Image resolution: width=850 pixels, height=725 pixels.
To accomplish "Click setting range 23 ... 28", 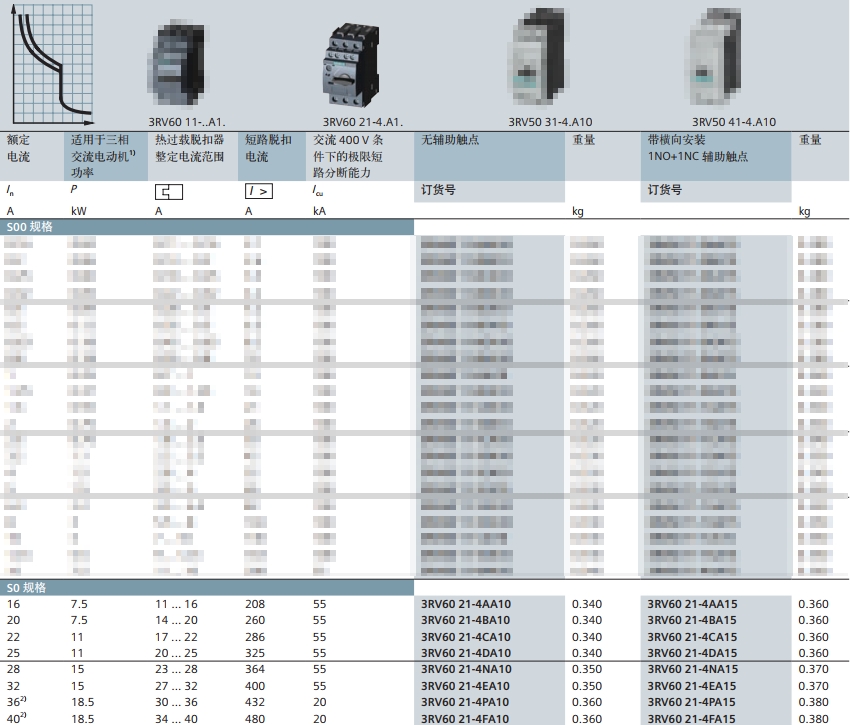I will pyautogui.click(x=176, y=669).
